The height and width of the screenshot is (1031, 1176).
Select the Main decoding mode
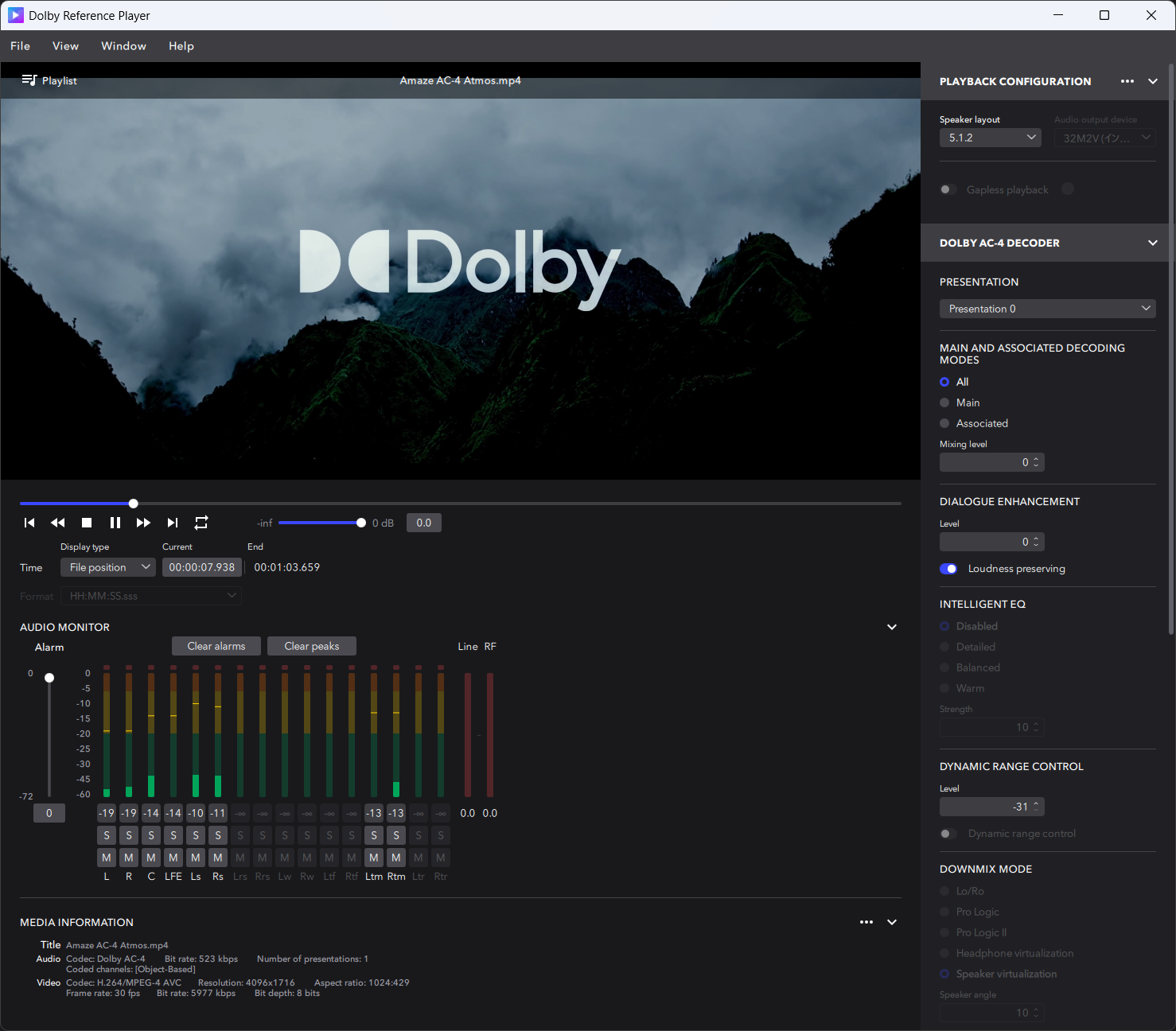pos(944,403)
